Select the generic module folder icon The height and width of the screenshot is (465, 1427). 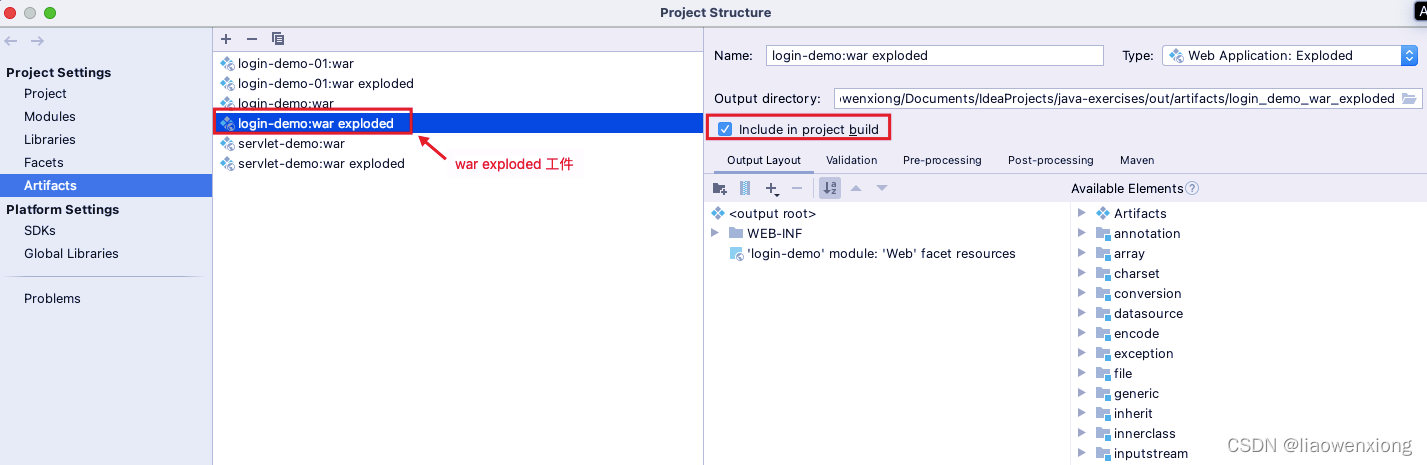[x=1103, y=394]
